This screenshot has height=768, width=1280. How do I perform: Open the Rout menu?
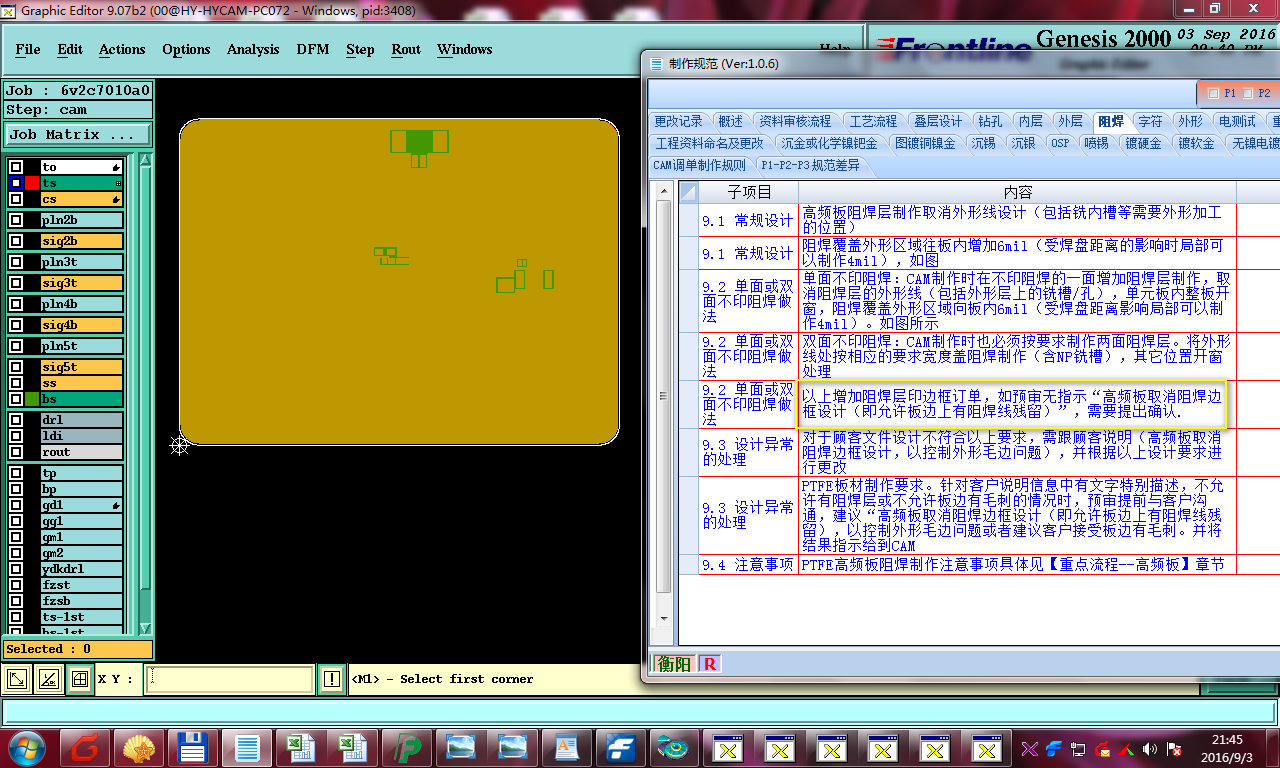(406, 49)
